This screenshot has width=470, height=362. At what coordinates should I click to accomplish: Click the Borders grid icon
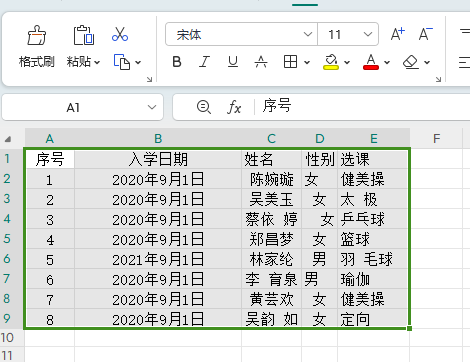coord(290,62)
